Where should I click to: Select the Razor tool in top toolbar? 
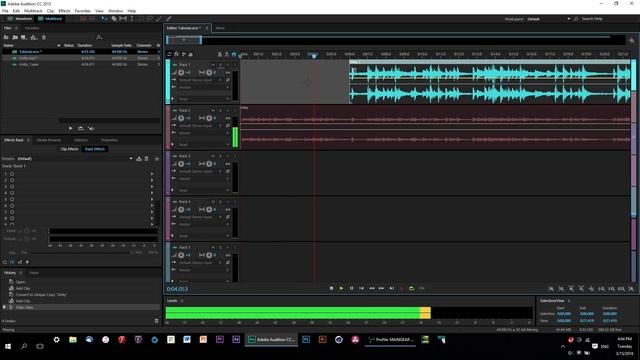click(114, 19)
